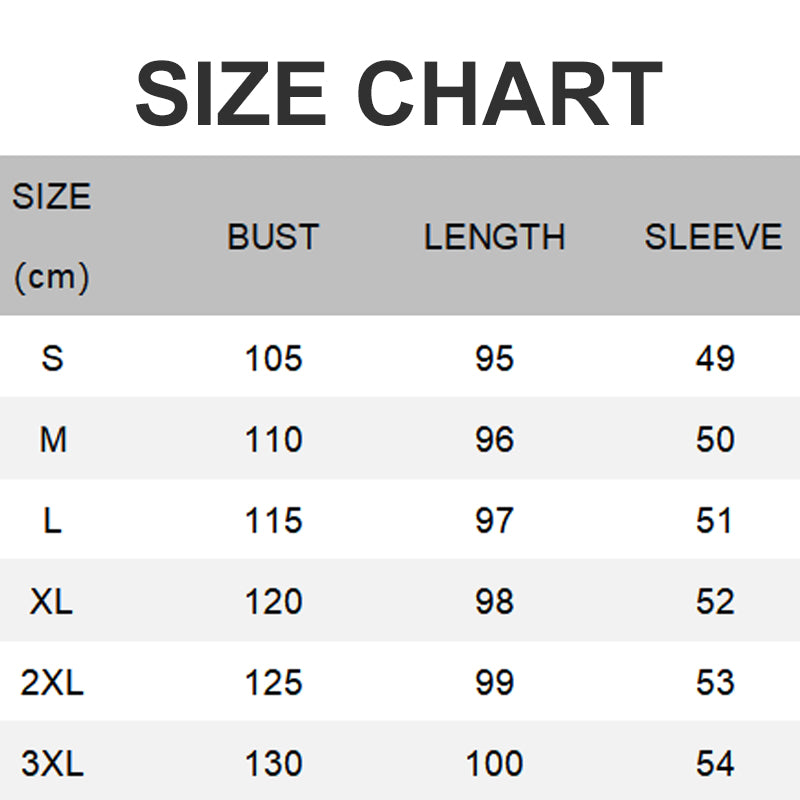Click length value 96 for size M
The width and height of the screenshot is (800, 800).
(x=494, y=439)
